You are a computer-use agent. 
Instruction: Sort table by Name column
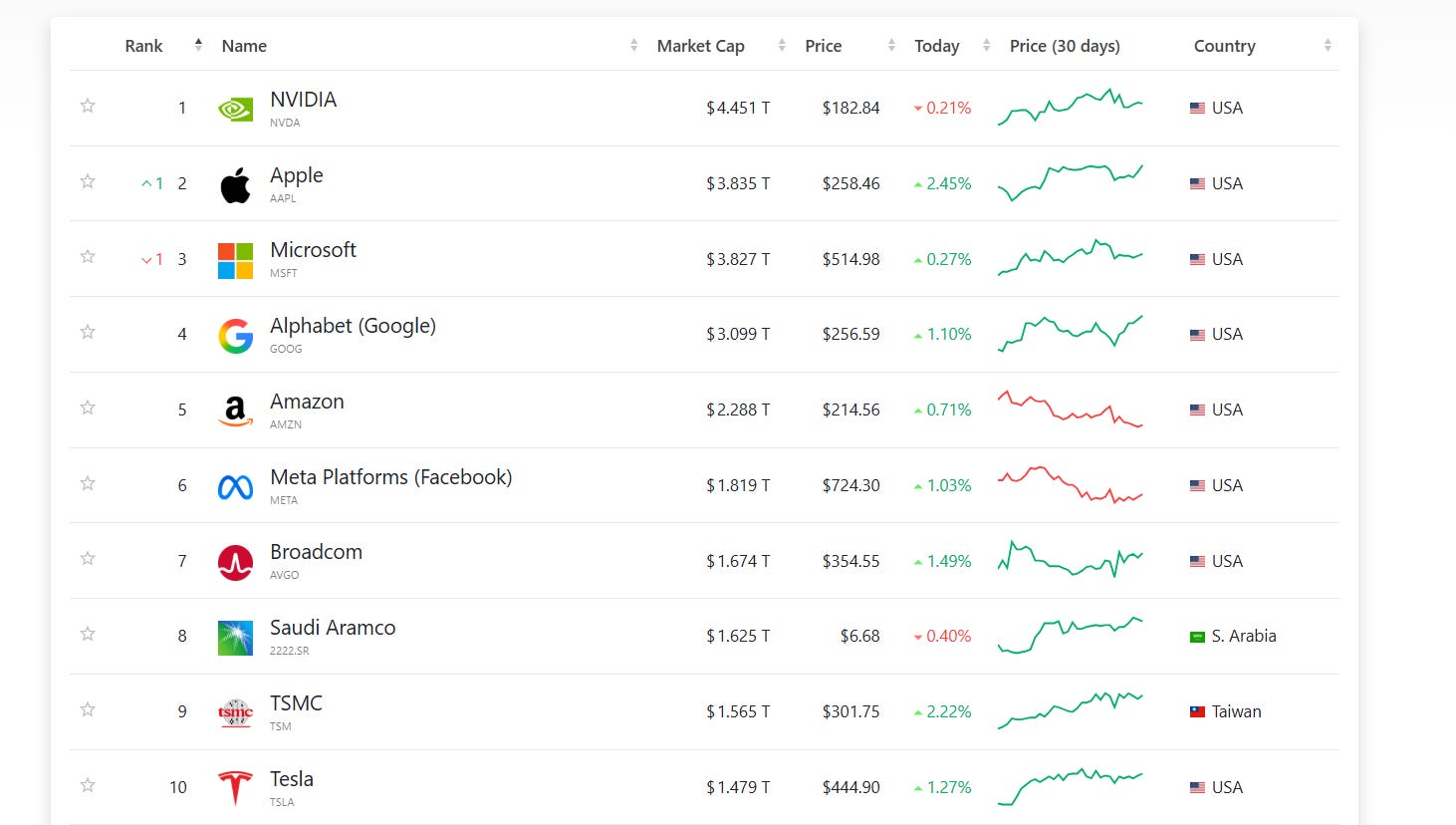244,46
